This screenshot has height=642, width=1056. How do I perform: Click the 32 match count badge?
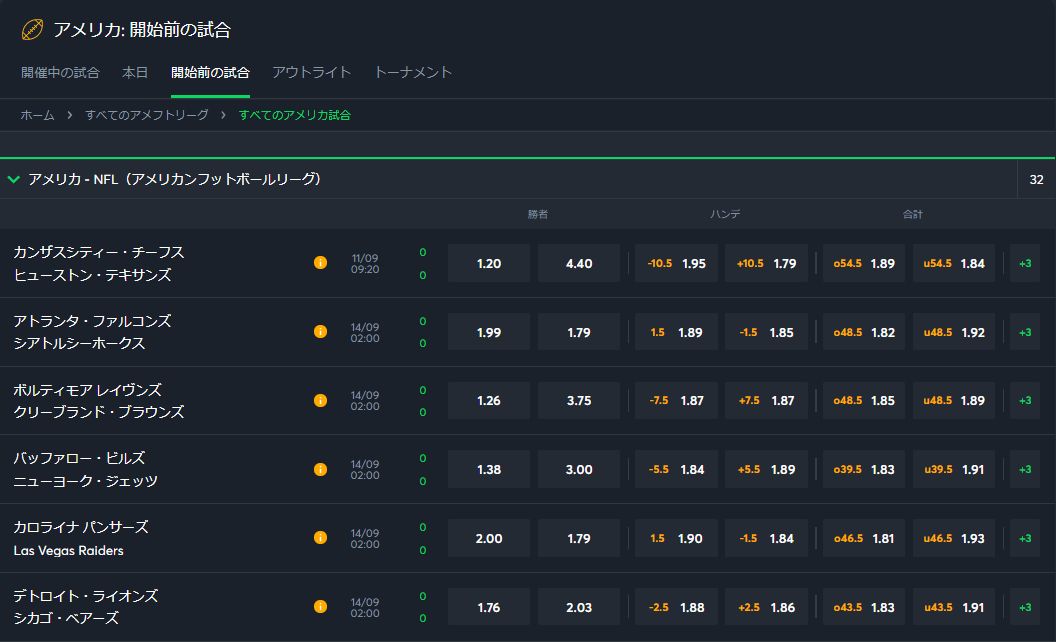click(x=1036, y=180)
